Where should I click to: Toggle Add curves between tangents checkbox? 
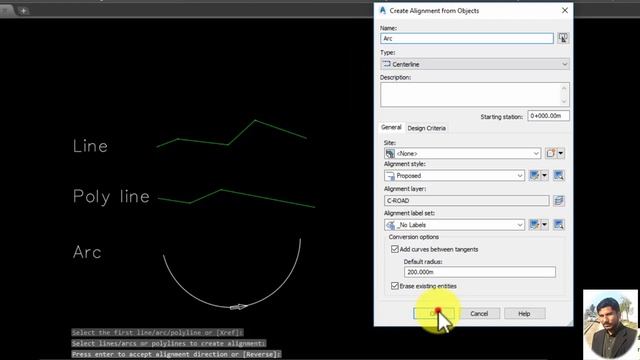click(x=395, y=249)
